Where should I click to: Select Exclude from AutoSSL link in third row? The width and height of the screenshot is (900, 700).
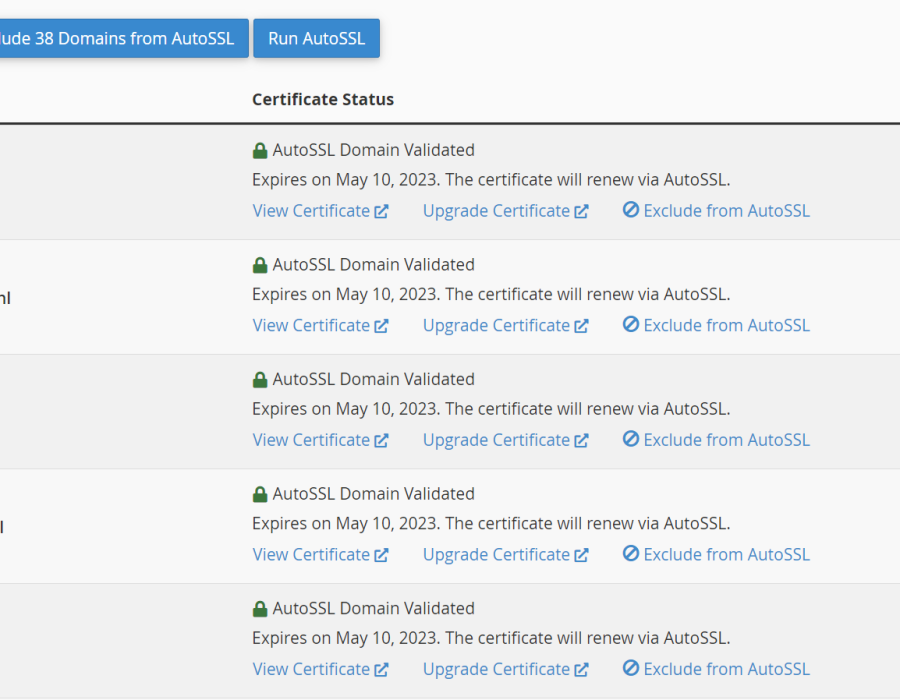click(716, 440)
